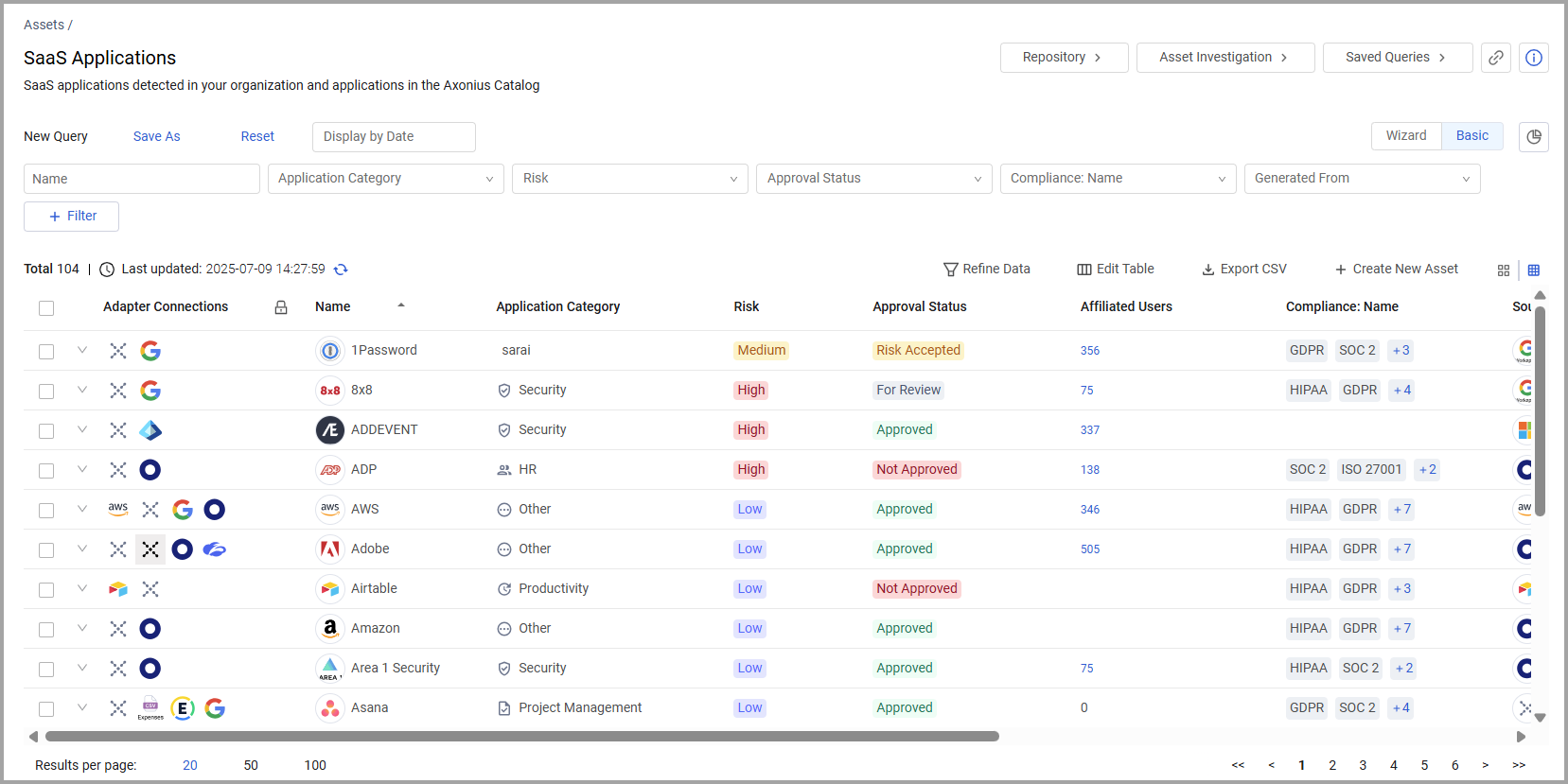This screenshot has height=784, width=1568.
Task: Select all rows with header checkbox
Action: tap(46, 308)
